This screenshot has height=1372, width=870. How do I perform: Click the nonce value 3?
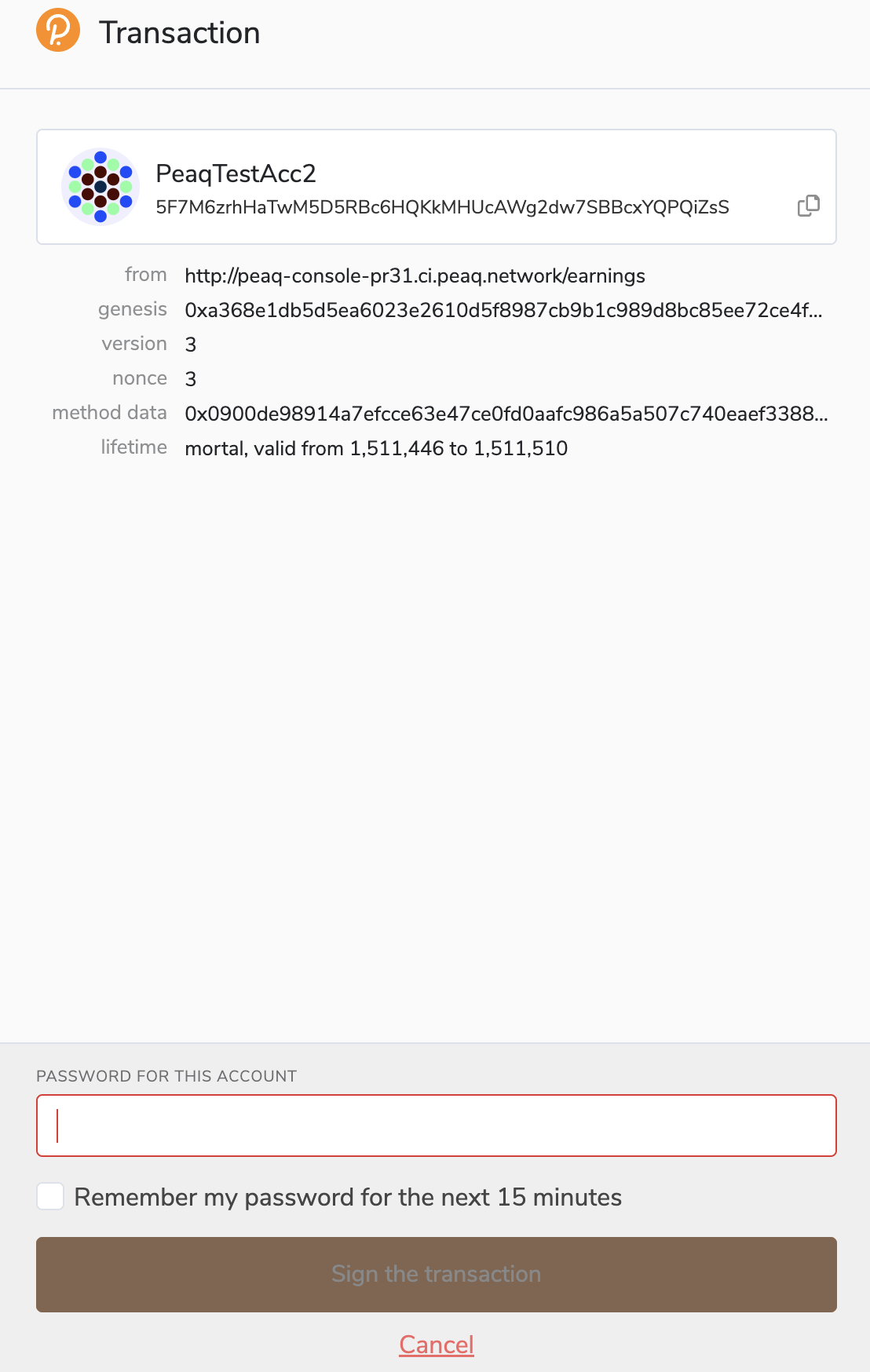(x=191, y=380)
